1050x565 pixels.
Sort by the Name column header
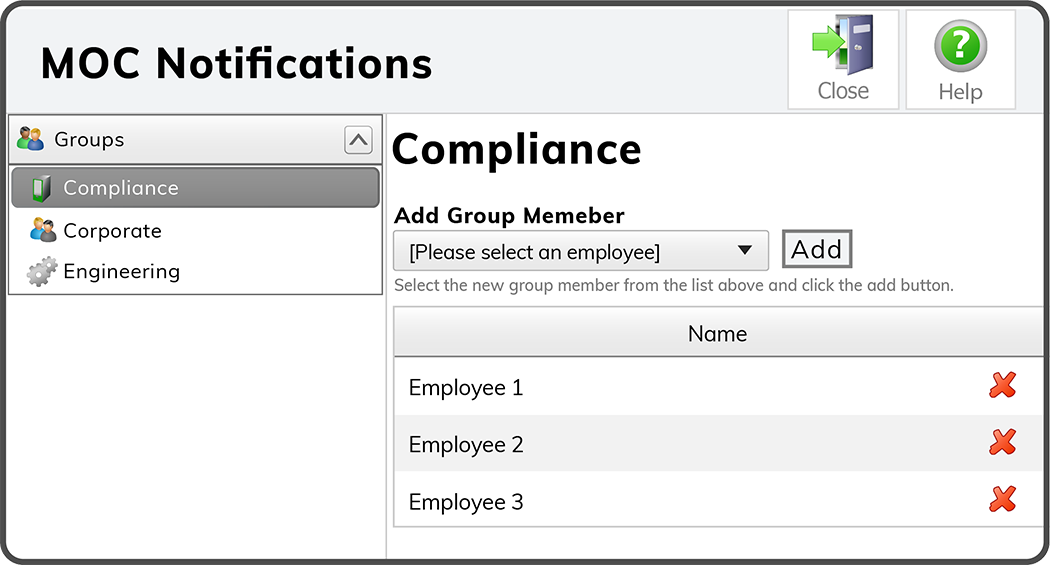(x=718, y=333)
